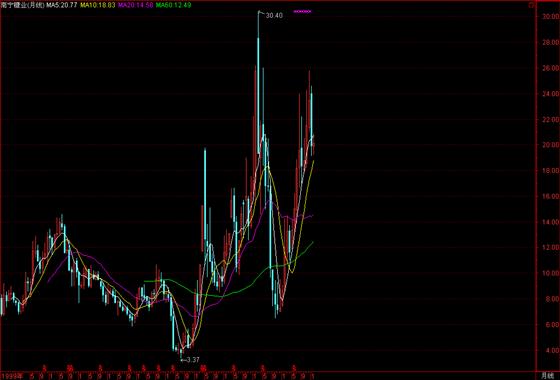
Task: Click the 4.00 price axis label
Action: (x=550, y=350)
